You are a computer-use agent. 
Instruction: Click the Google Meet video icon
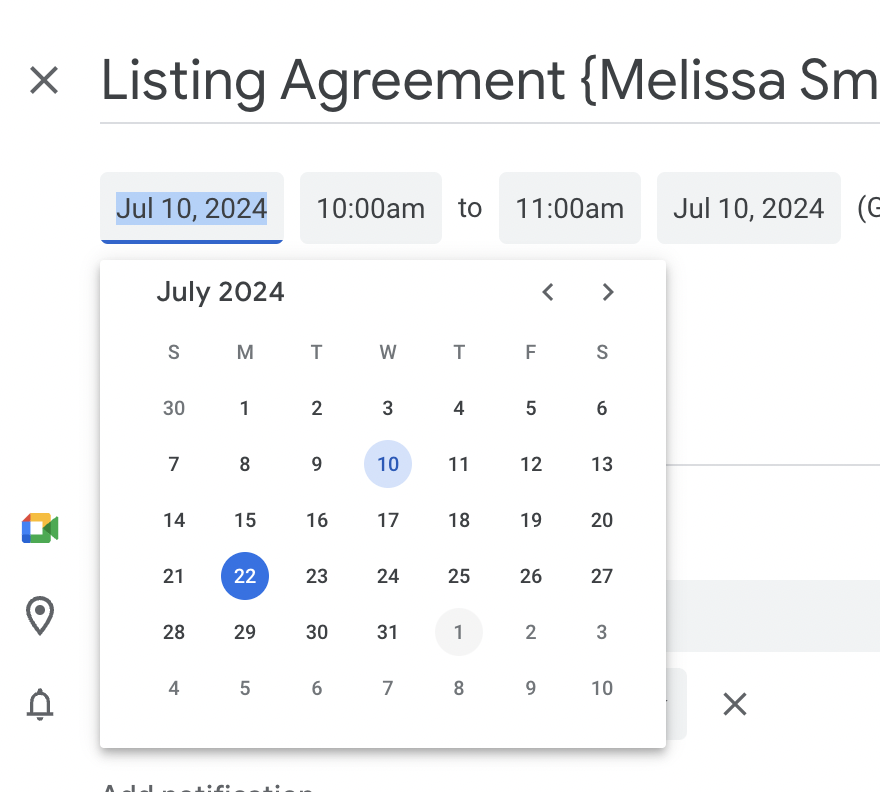(40, 529)
